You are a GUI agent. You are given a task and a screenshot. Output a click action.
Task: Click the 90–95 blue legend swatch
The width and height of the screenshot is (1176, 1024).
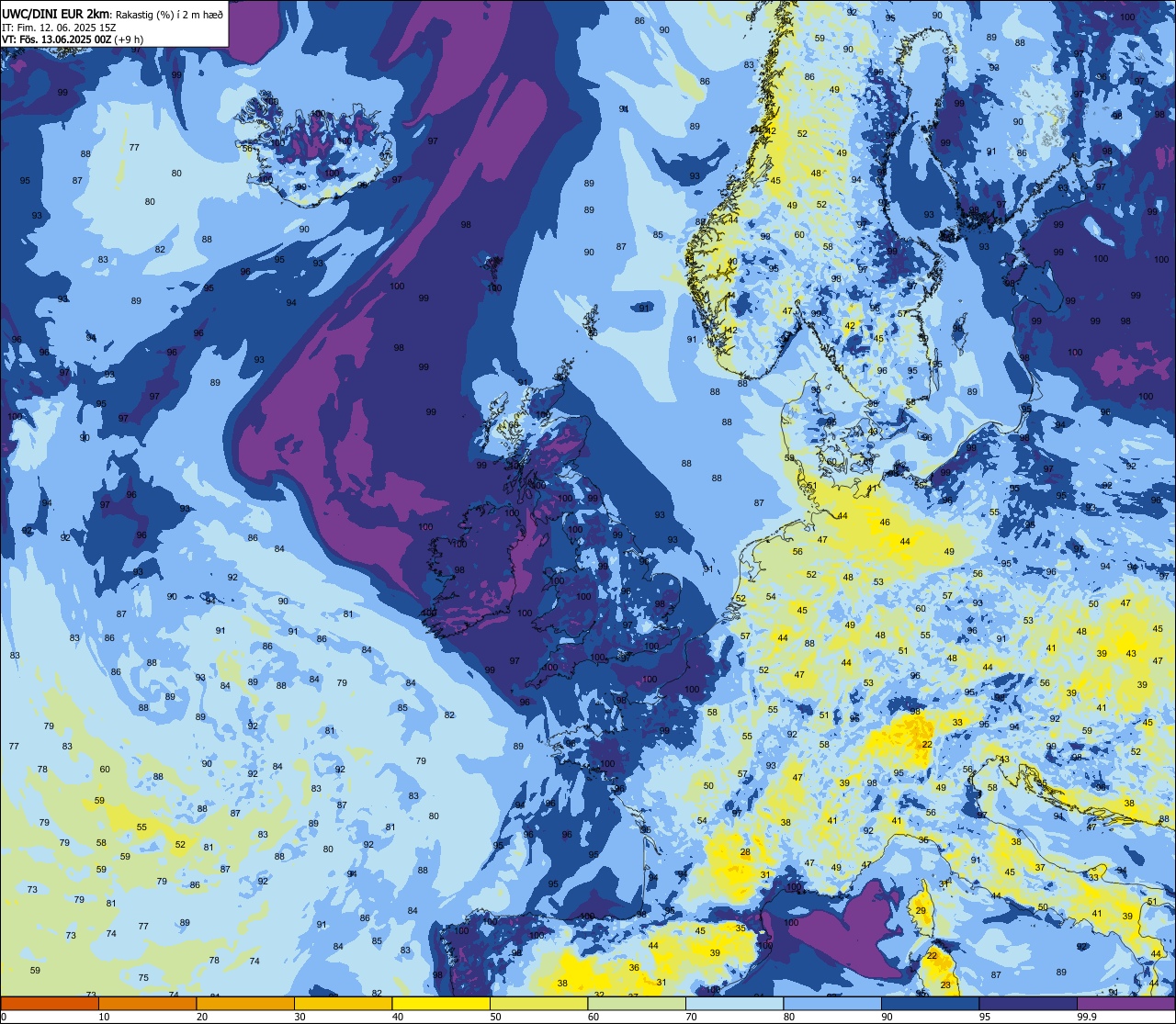[930, 1004]
